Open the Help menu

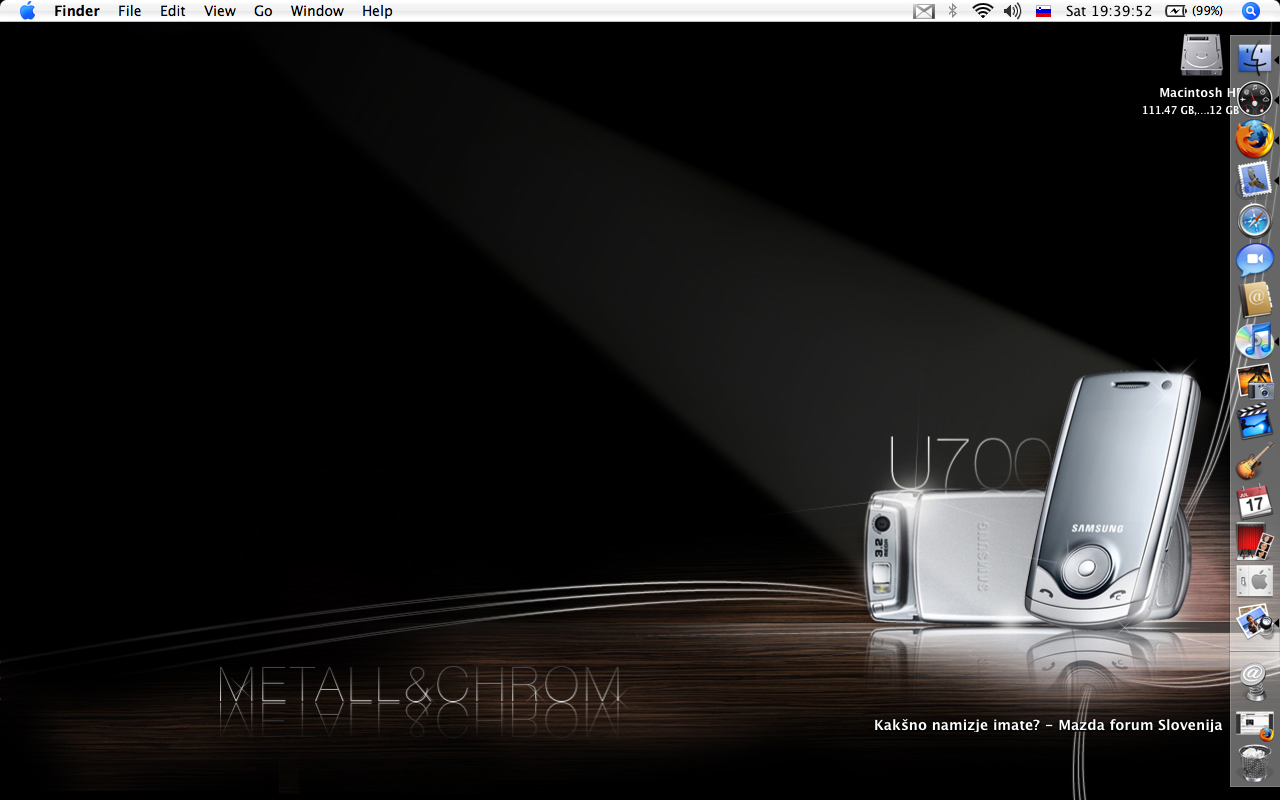click(377, 11)
